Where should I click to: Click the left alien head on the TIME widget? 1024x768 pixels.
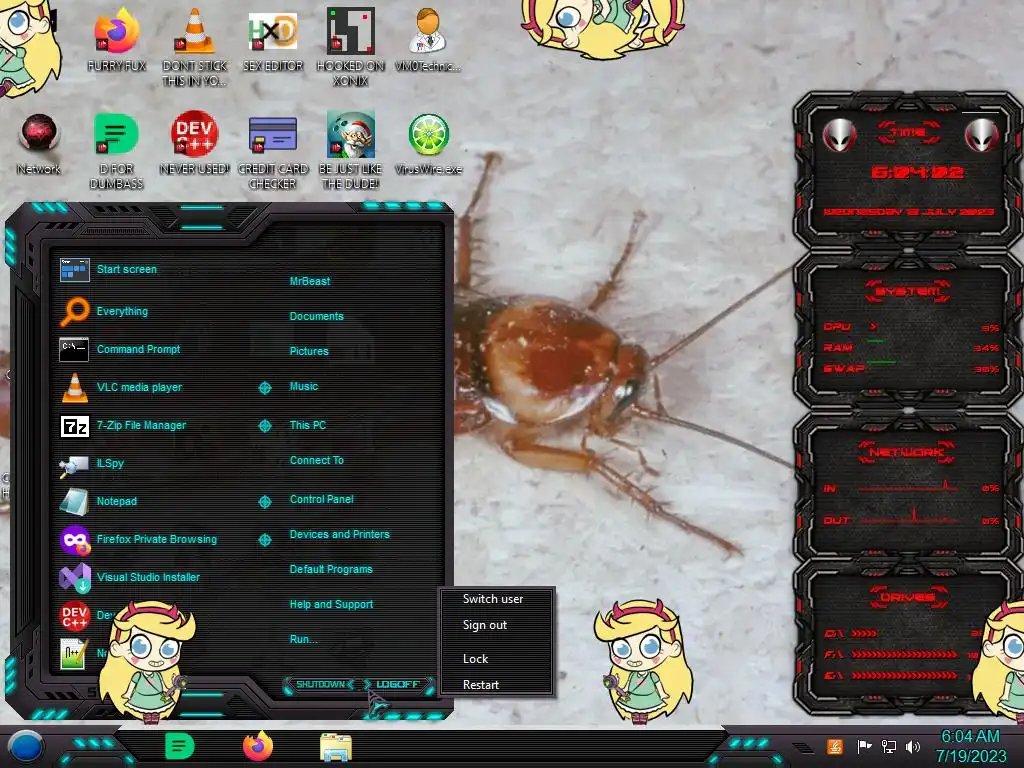pyautogui.click(x=839, y=136)
